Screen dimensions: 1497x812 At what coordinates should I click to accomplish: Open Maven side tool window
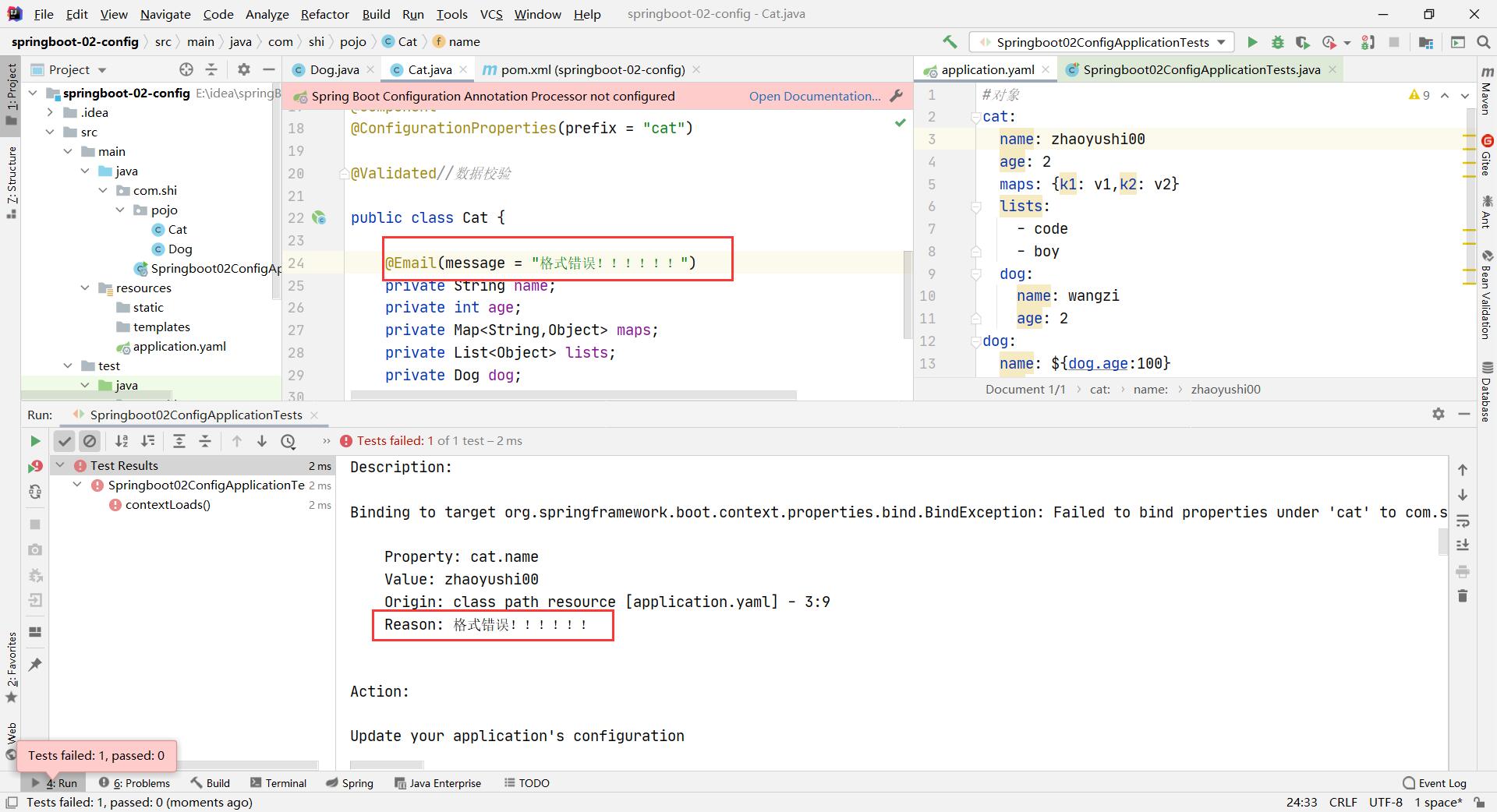1486,92
